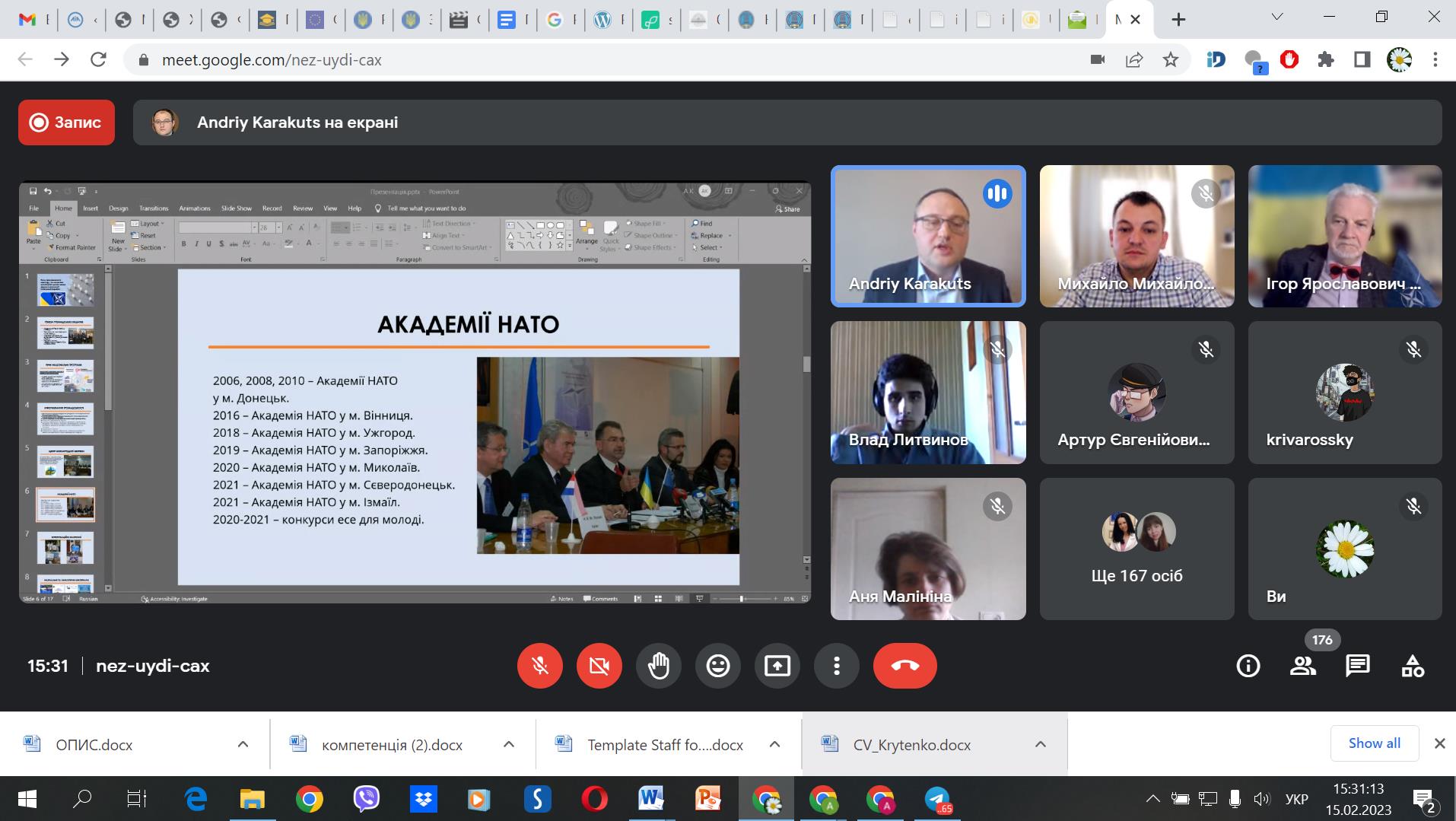
Task: Reload the page in Chrome
Action: [x=98, y=59]
